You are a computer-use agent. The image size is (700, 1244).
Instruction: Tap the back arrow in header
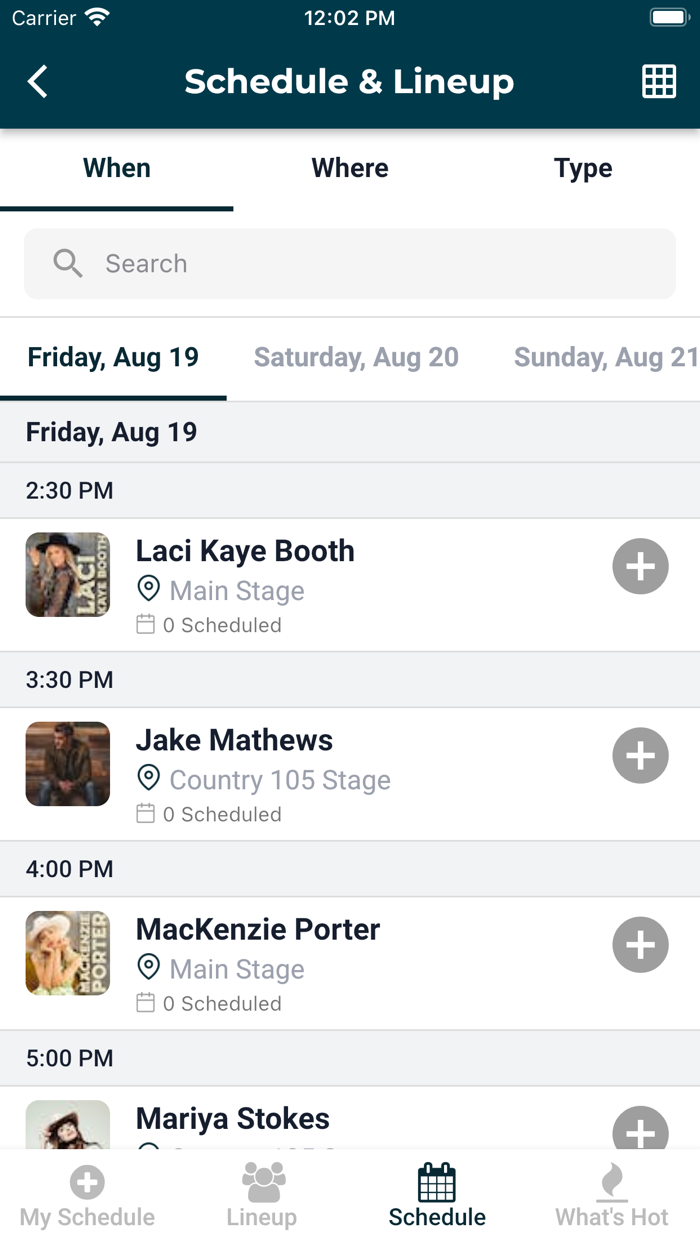[x=38, y=82]
